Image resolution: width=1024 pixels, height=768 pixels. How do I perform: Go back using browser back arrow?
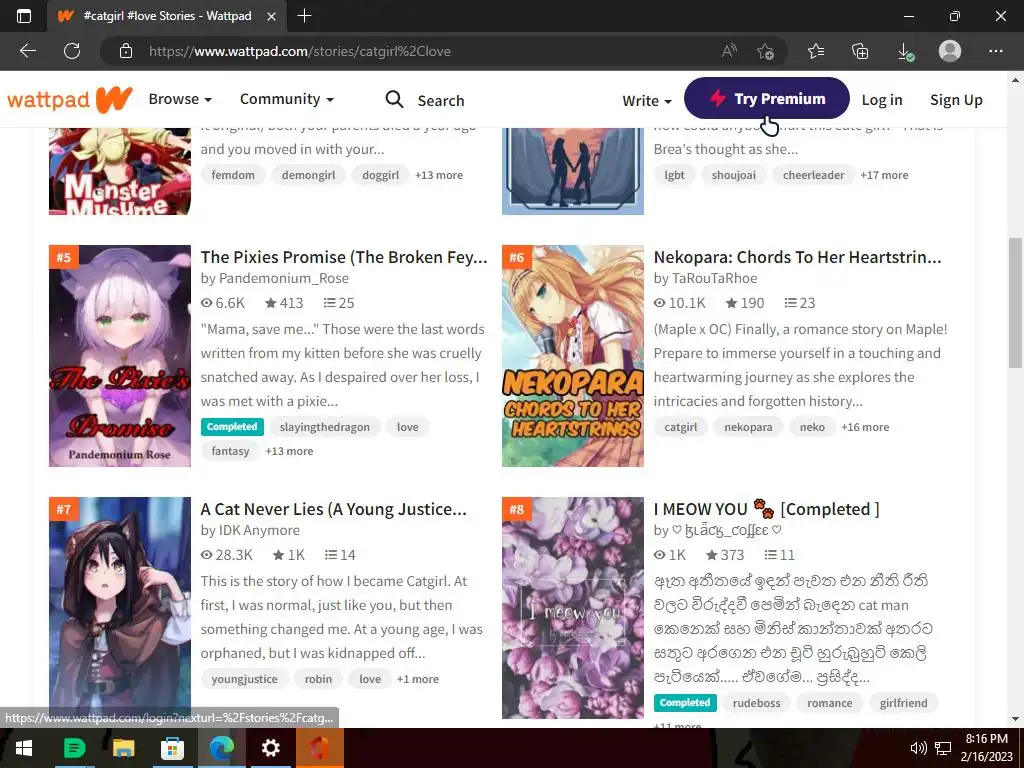coord(27,51)
